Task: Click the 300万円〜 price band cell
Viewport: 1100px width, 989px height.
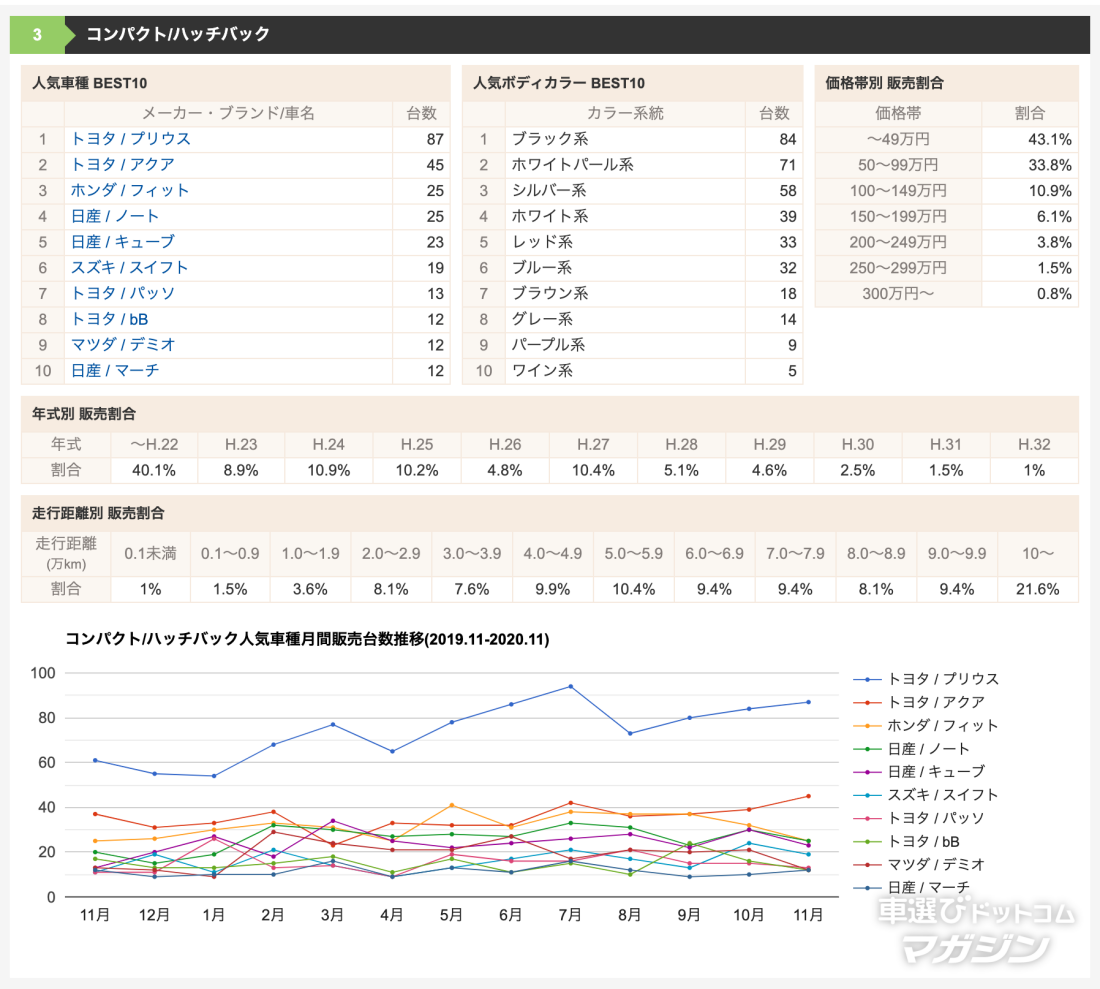Action: click(898, 293)
